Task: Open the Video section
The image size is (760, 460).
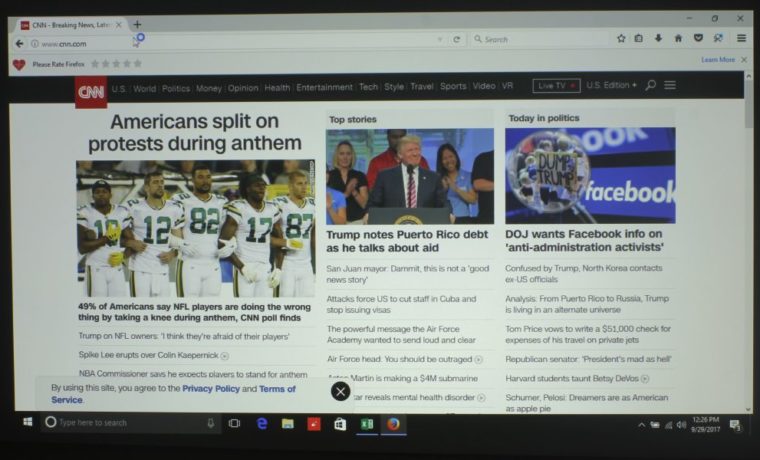Action: [484, 86]
